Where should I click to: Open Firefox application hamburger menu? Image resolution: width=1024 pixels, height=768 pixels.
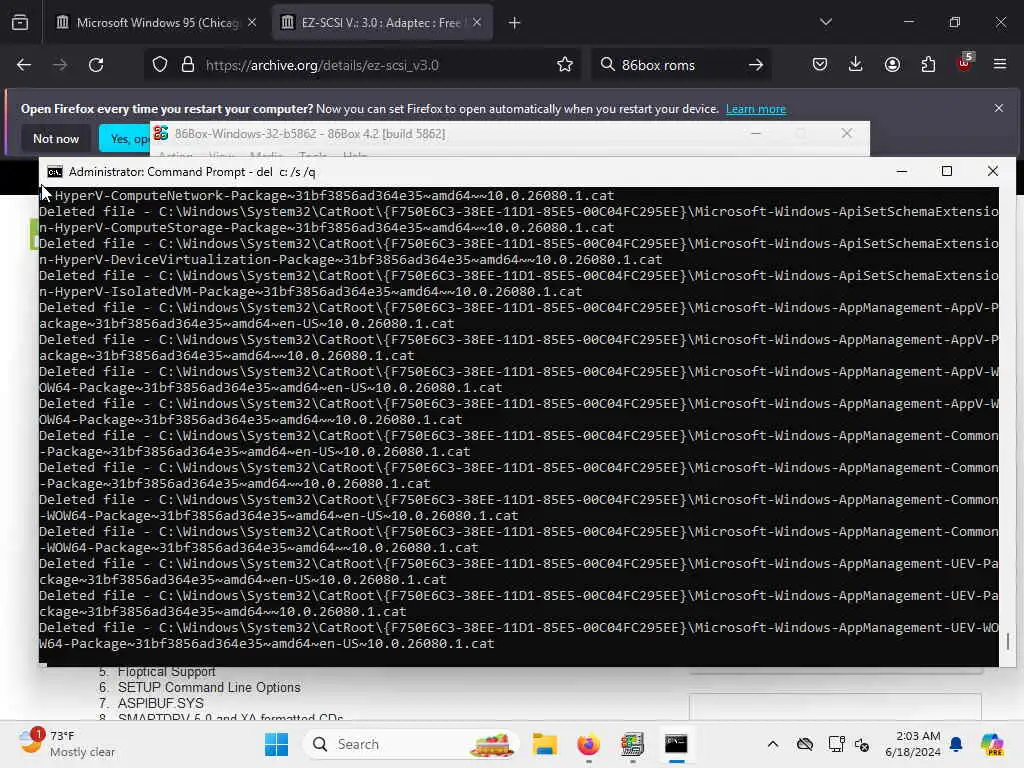(x=1000, y=65)
